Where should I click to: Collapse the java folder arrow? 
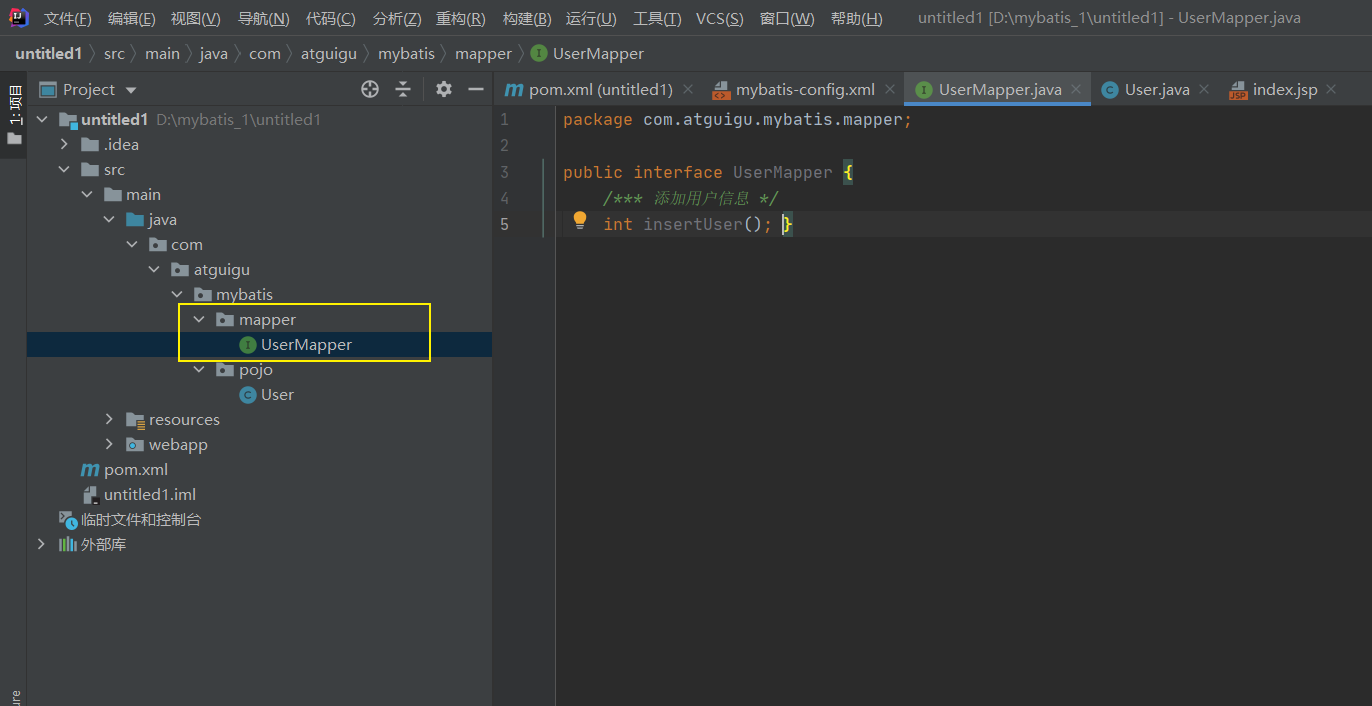110,220
